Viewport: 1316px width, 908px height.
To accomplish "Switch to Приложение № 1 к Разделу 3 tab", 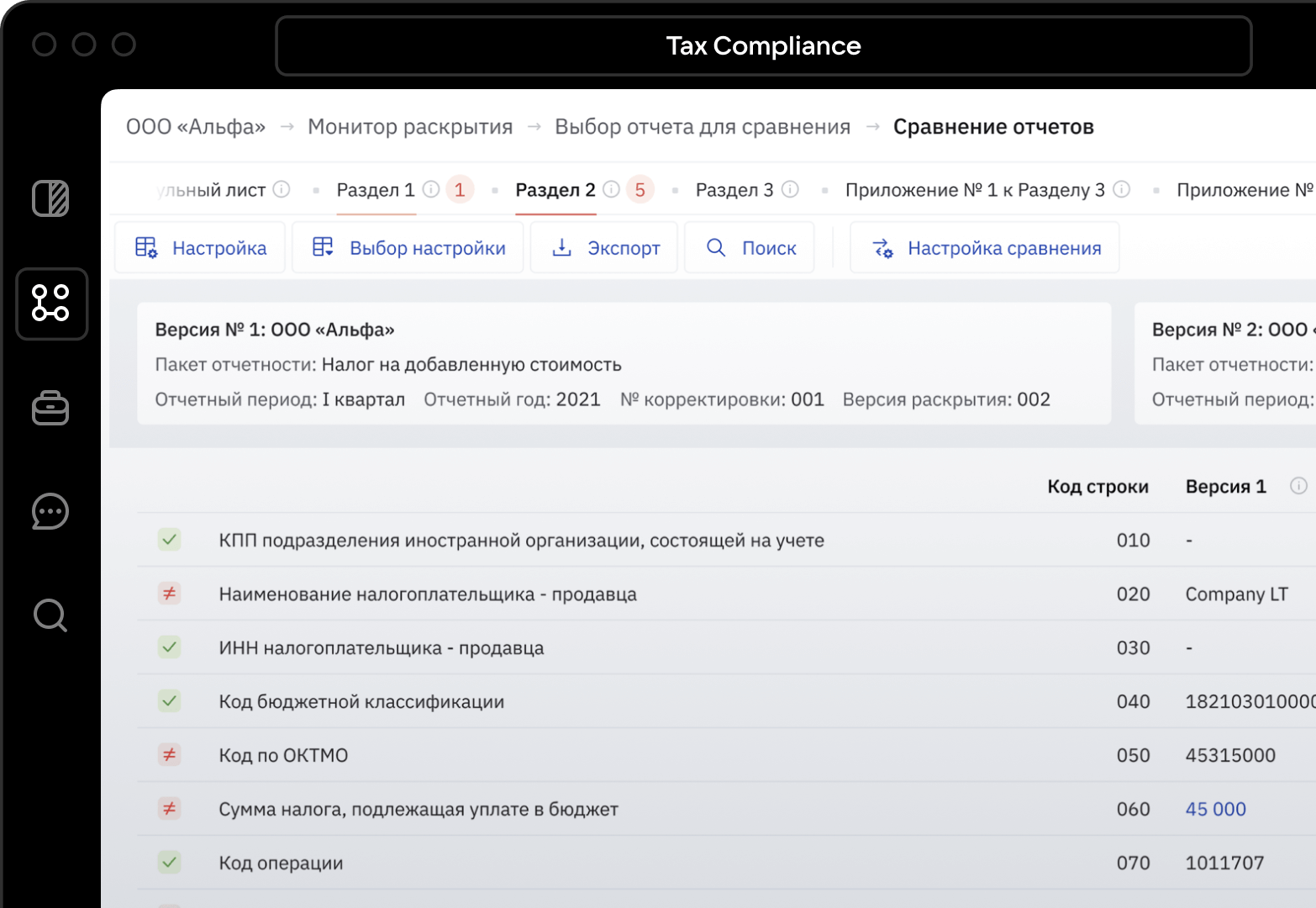I will (x=975, y=190).
